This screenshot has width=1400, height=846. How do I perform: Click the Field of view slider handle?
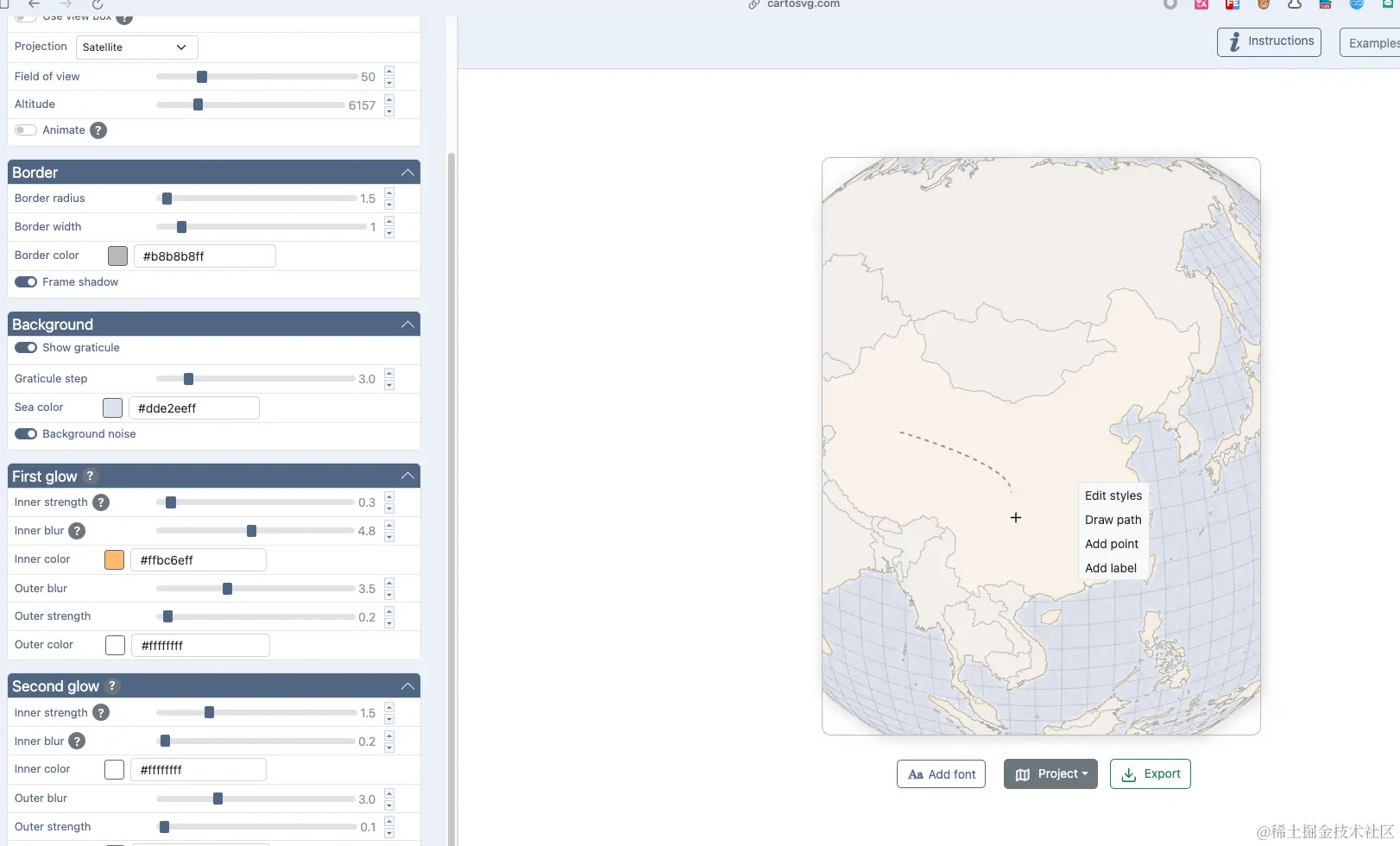click(x=202, y=77)
